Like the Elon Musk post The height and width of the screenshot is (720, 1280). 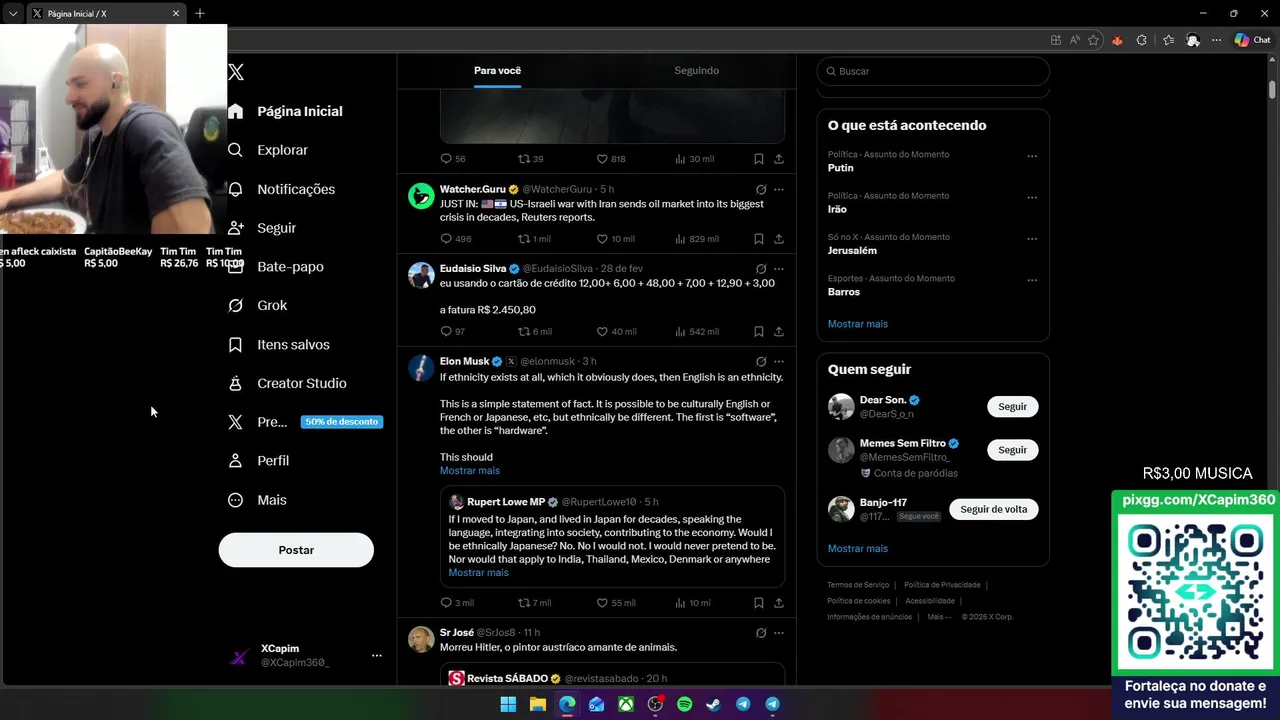click(602, 603)
